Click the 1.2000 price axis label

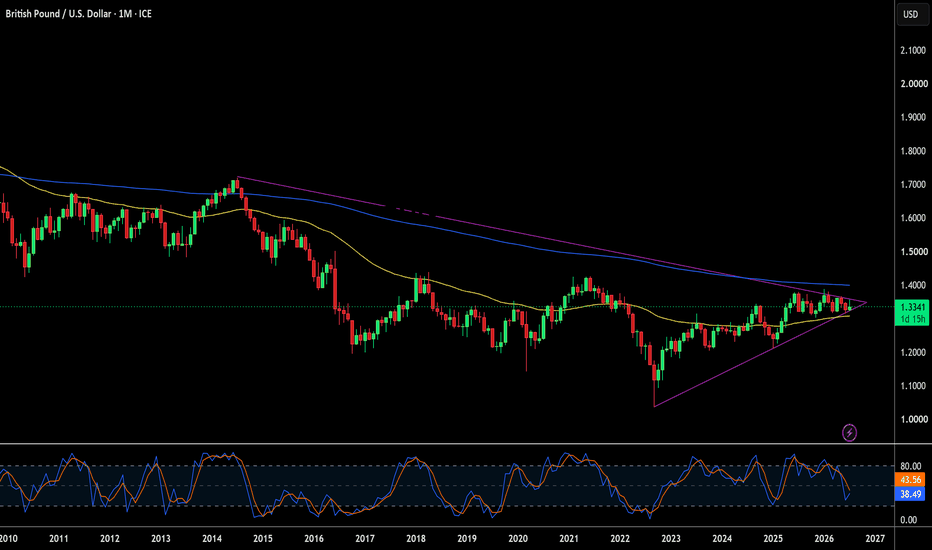[914, 352]
